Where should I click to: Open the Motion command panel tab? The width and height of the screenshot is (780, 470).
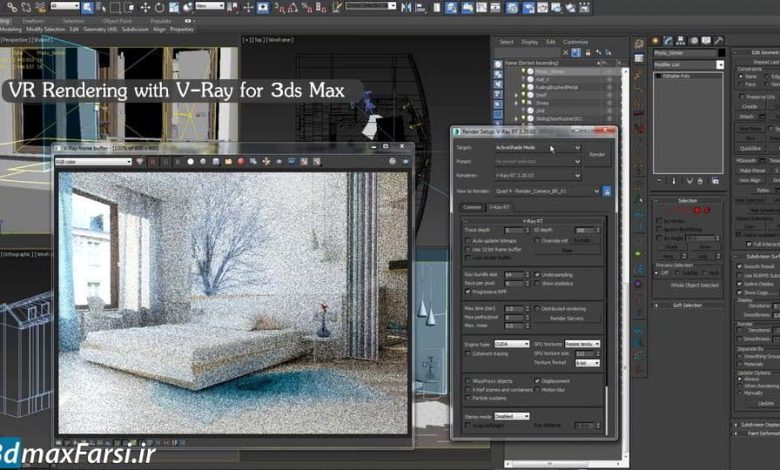click(x=693, y=41)
